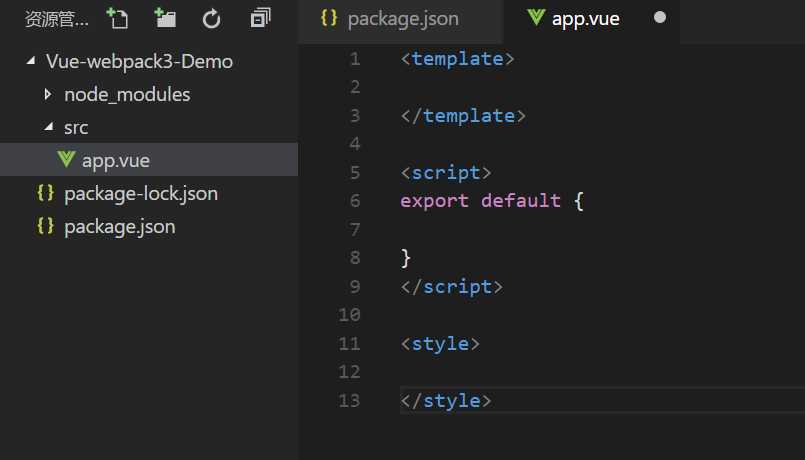Select the Vue-webpack3-Demo project name

(x=139, y=62)
